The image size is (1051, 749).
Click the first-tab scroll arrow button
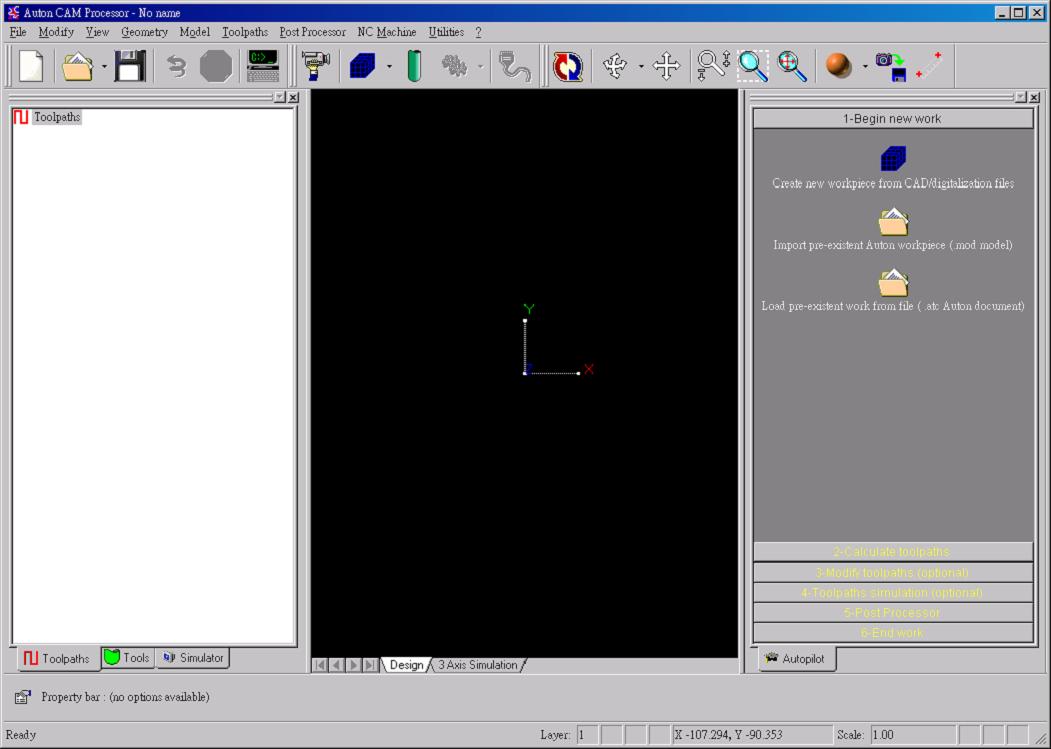[320, 665]
